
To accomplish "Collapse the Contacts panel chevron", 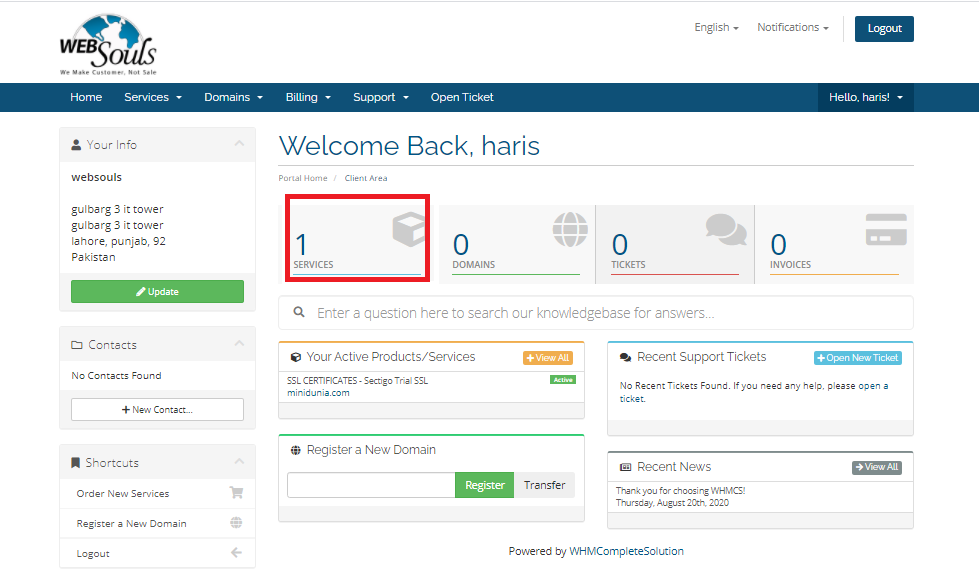I will [239, 344].
